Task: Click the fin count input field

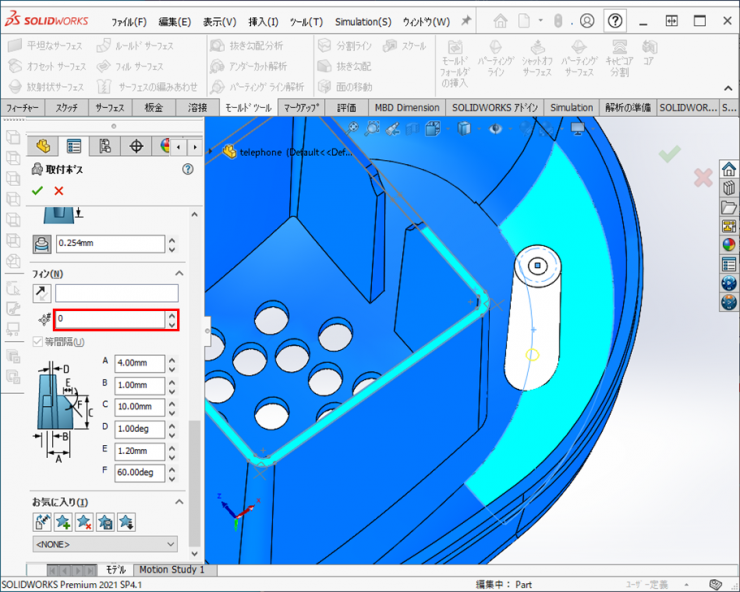Action: point(109,320)
